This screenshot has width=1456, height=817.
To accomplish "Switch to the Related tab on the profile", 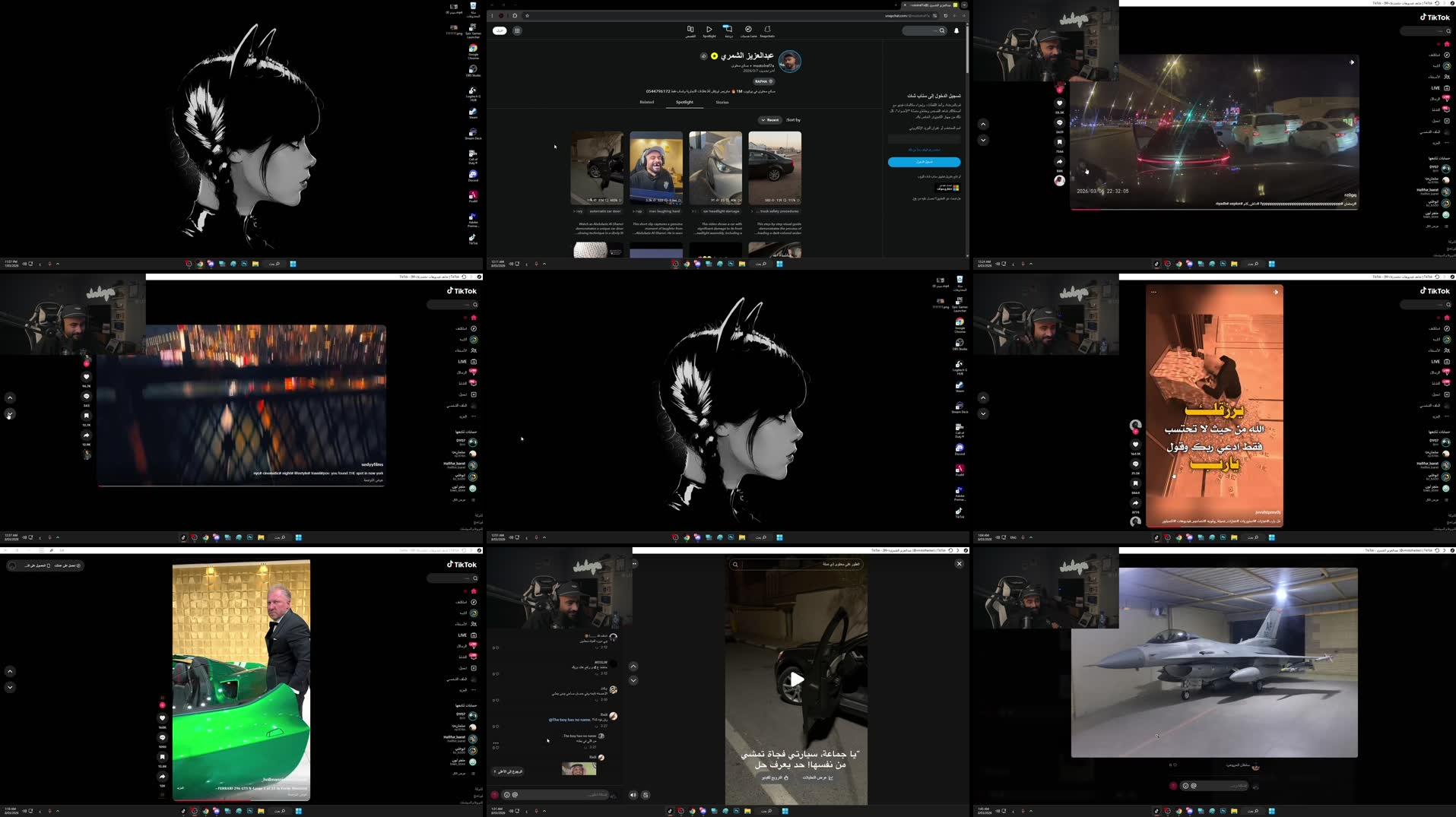I will point(647,102).
